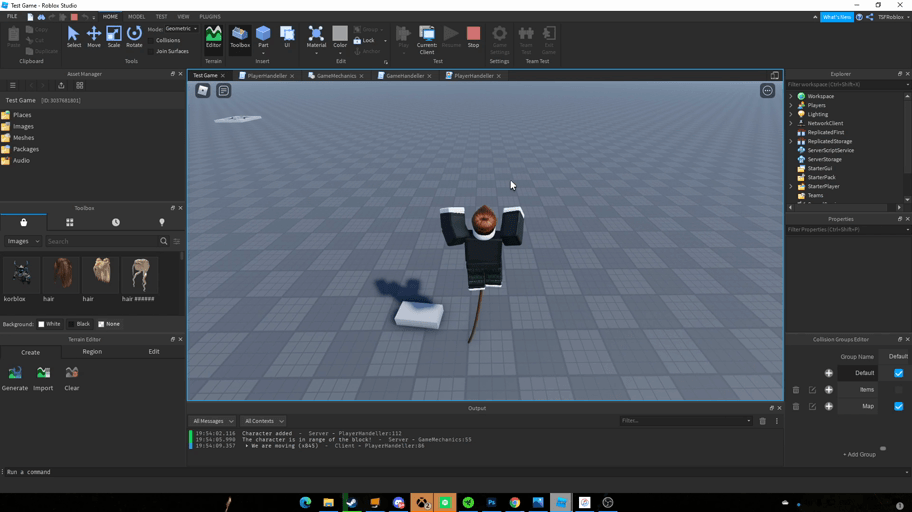
Task: Open Toolbox Recent clock tab
Action: pyautogui.click(x=116, y=222)
